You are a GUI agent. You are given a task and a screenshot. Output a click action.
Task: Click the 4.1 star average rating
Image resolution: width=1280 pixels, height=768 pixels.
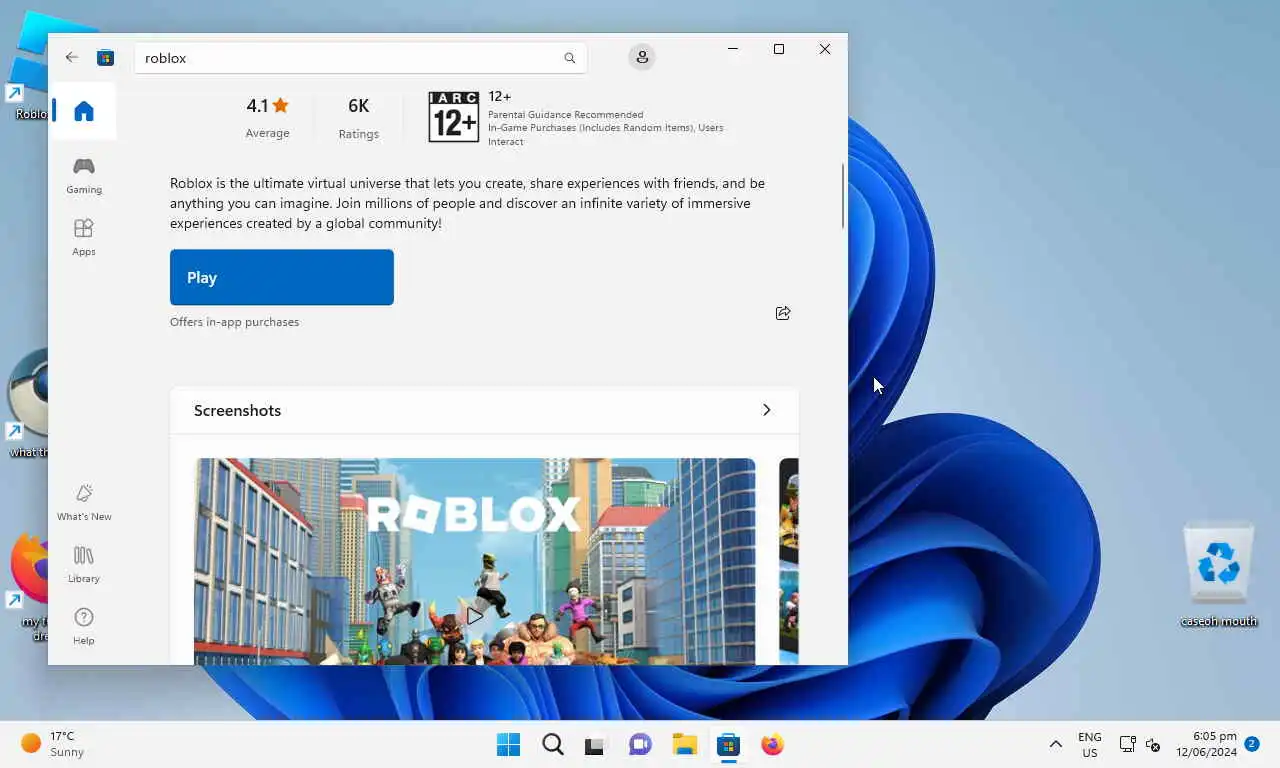[267, 117]
